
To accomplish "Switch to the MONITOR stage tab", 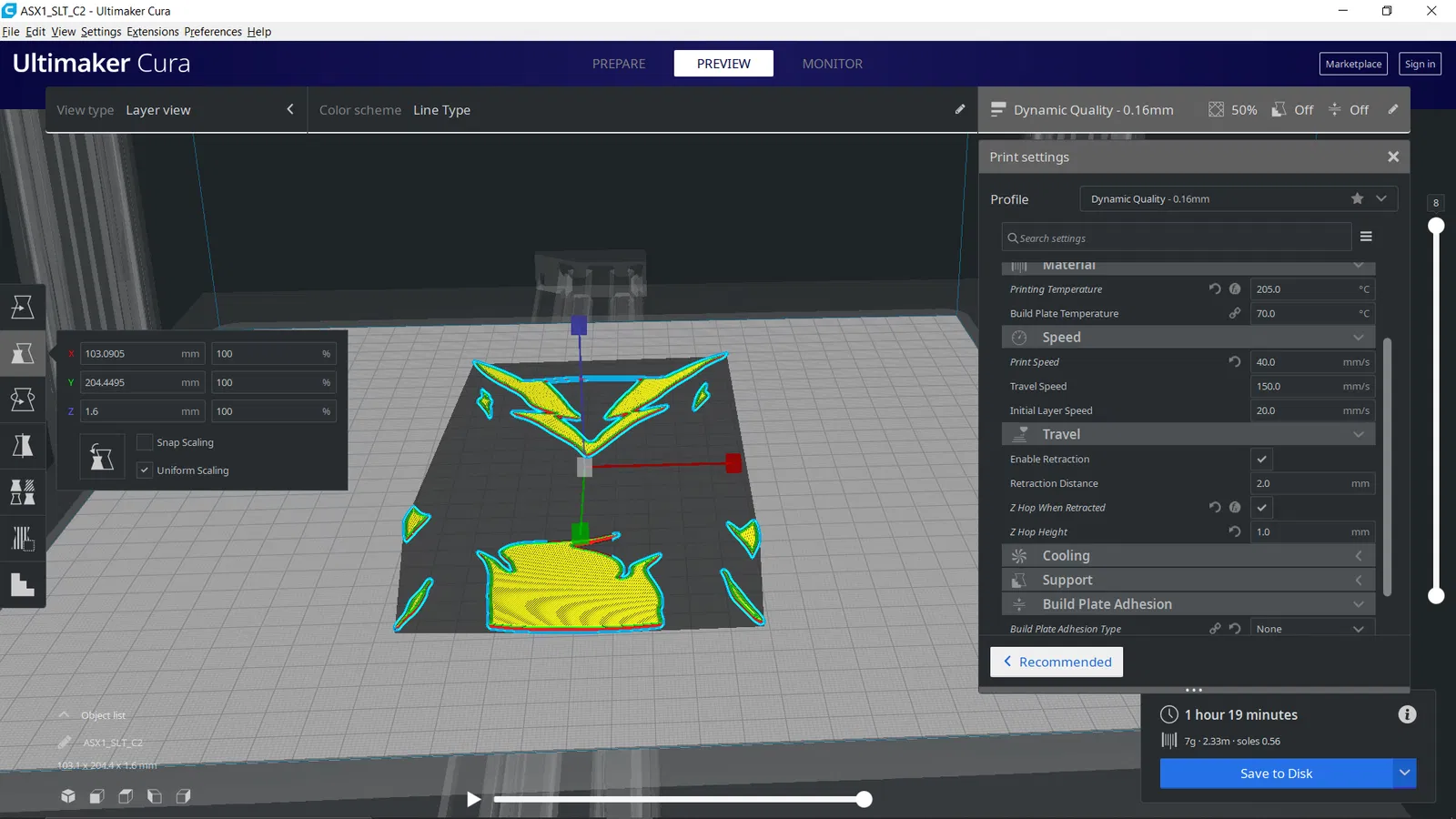I will pyautogui.click(x=833, y=64).
